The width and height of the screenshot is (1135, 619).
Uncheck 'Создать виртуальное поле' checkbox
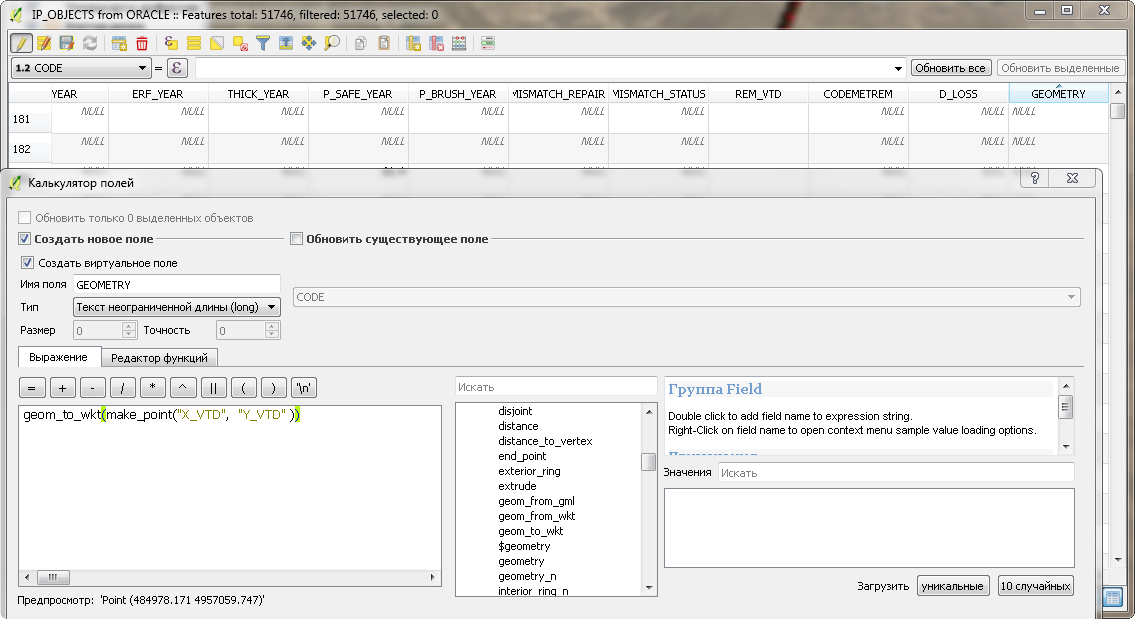click(28, 263)
